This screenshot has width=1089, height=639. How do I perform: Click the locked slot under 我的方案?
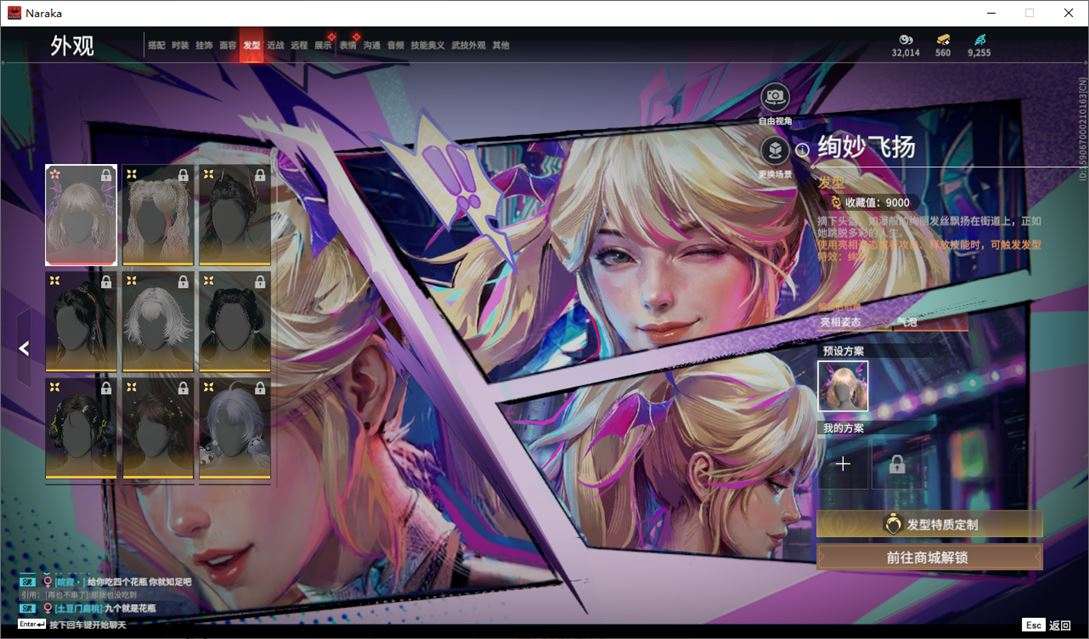click(x=897, y=464)
